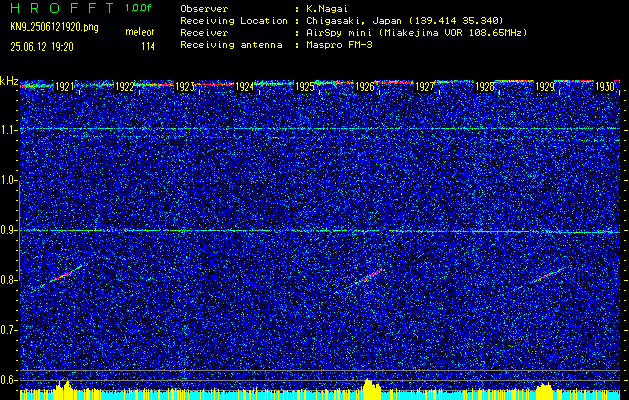The image size is (629, 400).
Task: Click the 1929 time marker
Action: 545,87
